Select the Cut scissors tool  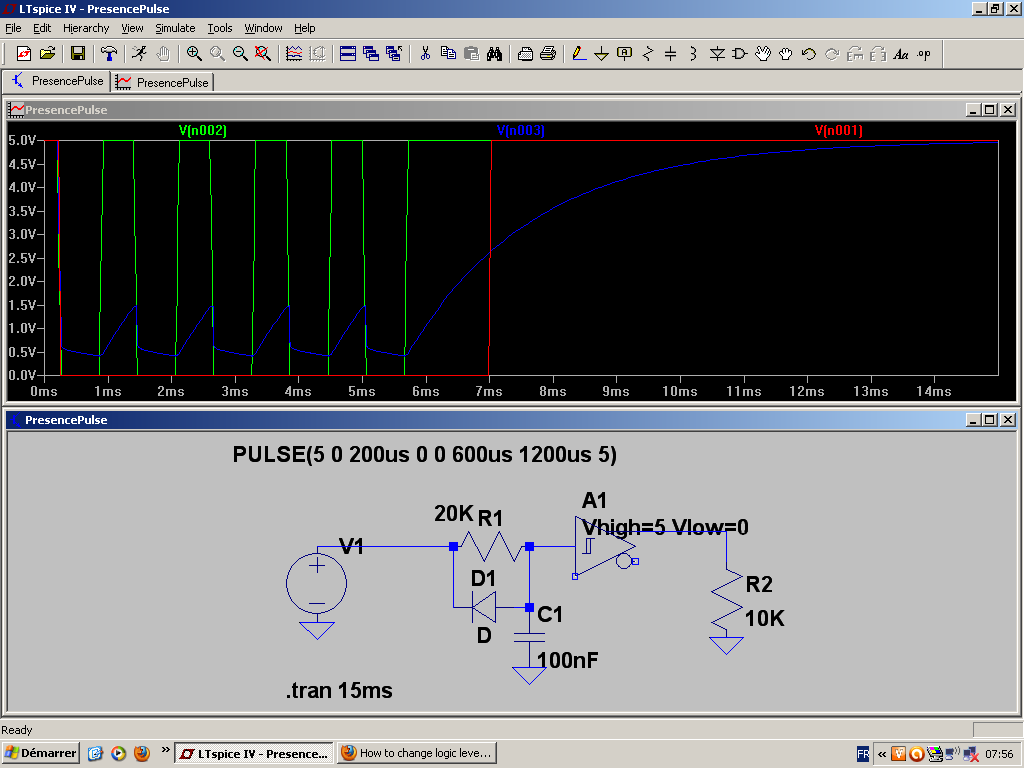(x=425, y=54)
